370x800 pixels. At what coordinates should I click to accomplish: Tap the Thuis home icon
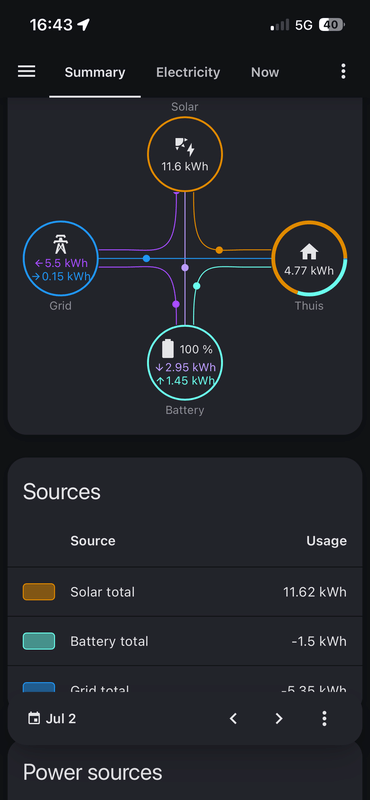309,251
